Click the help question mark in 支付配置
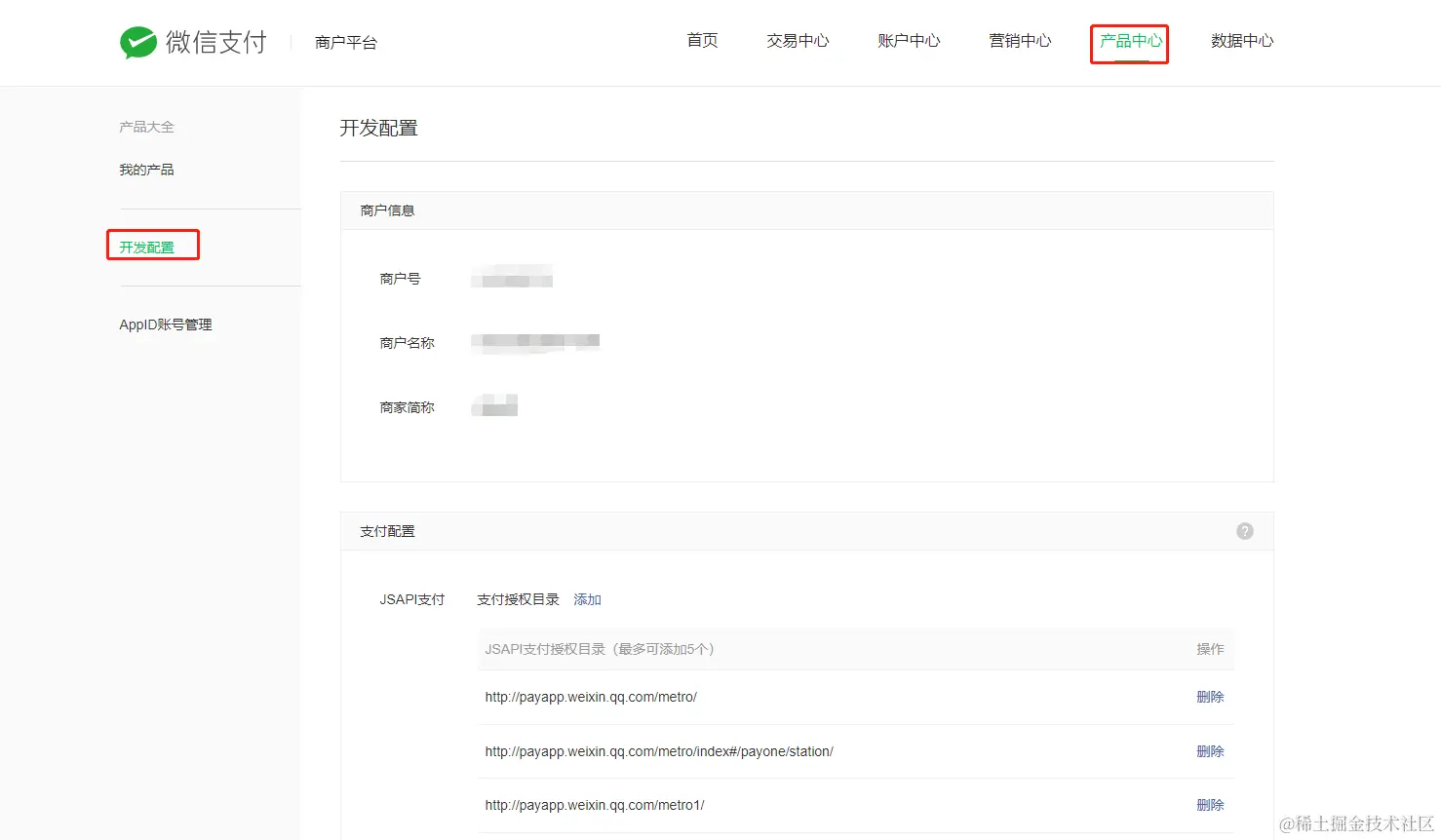 [1245, 531]
